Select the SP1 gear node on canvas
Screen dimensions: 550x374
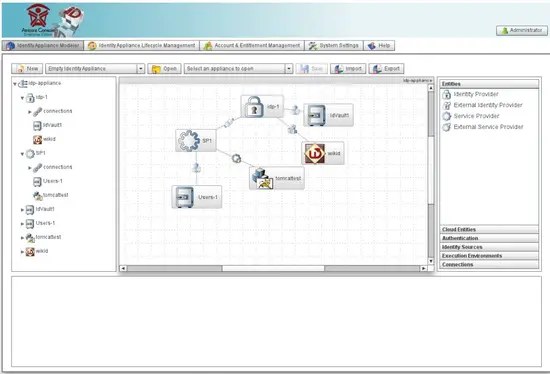pos(196,141)
